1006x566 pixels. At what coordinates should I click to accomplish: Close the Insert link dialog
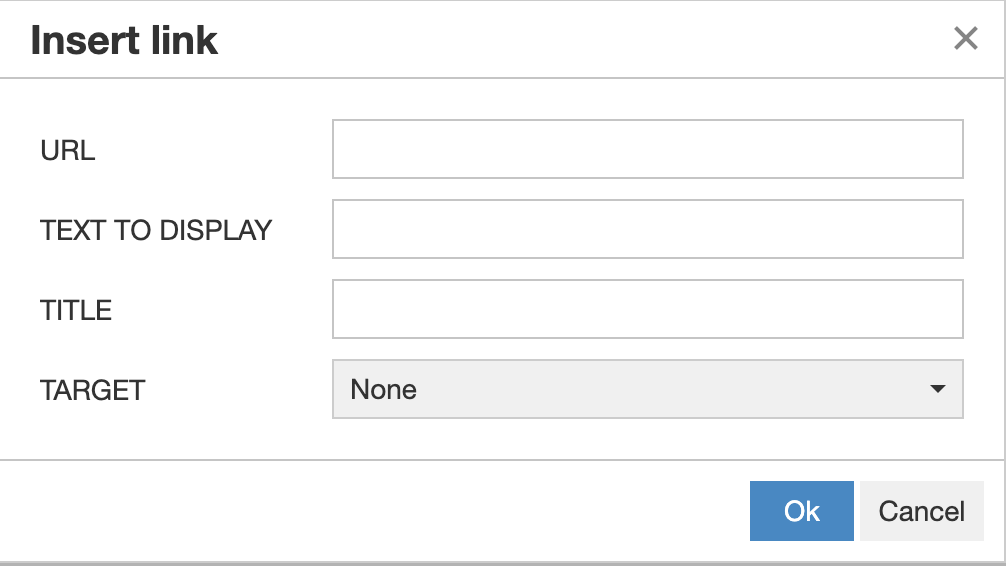pyautogui.click(x=965, y=39)
